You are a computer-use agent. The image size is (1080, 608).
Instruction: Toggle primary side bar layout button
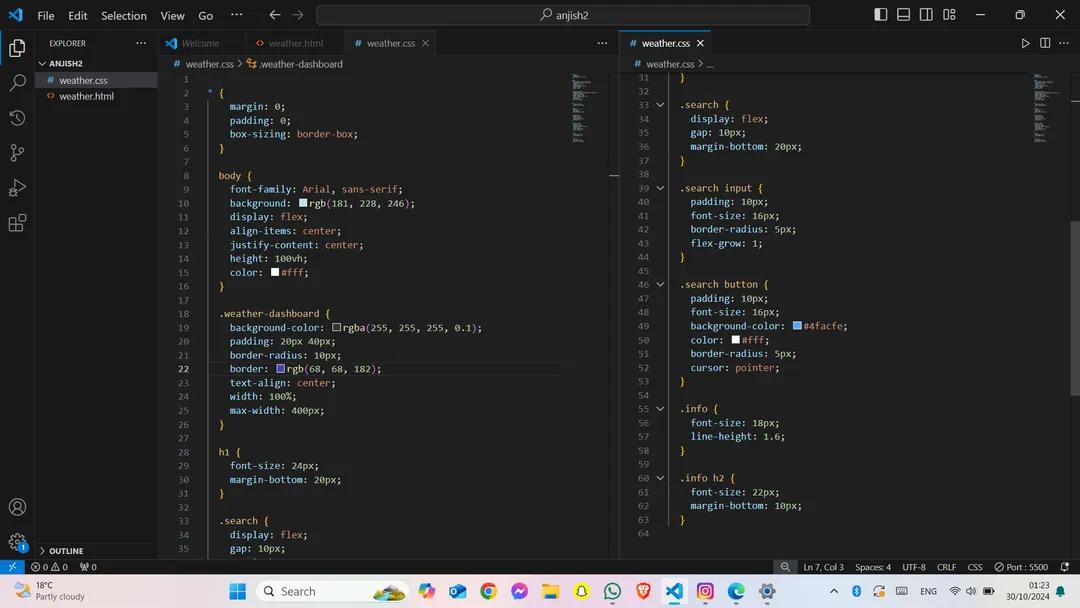[880, 14]
